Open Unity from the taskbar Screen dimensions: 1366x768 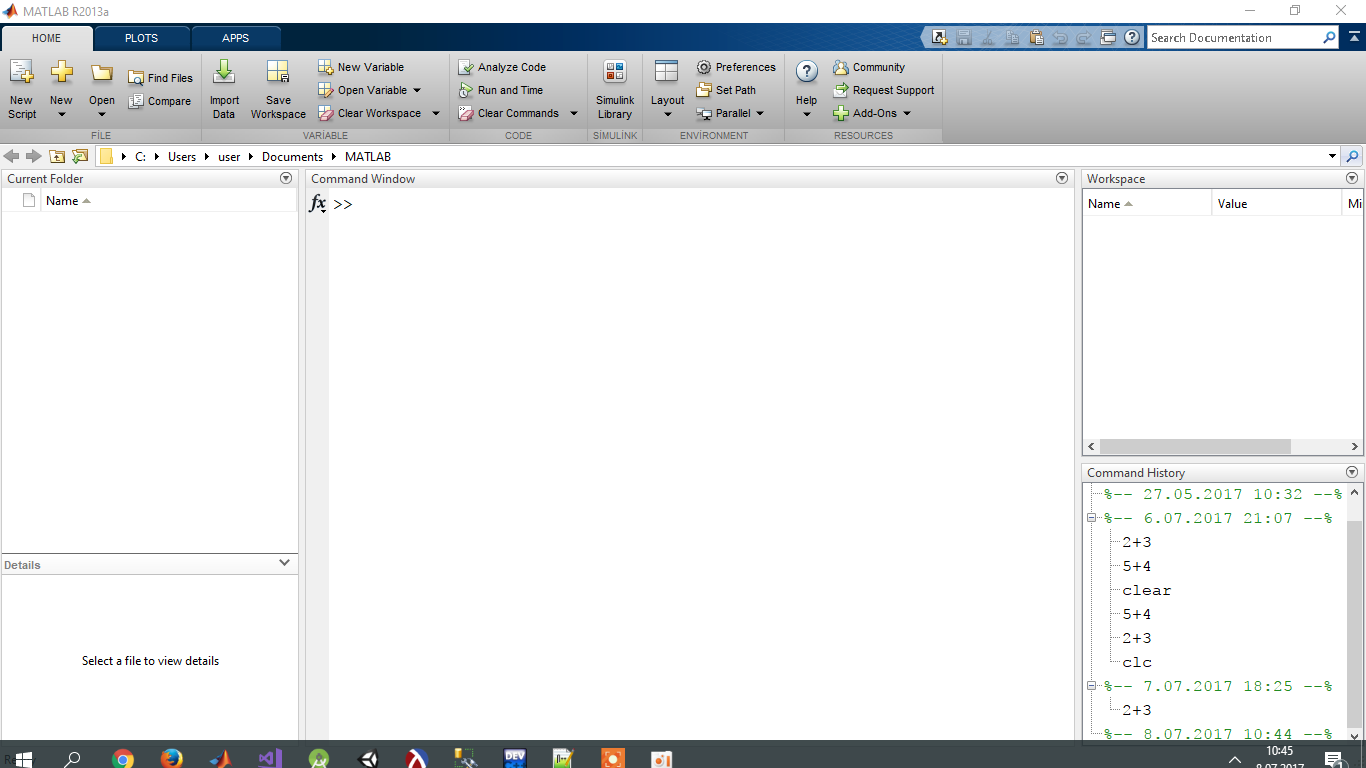click(x=368, y=759)
